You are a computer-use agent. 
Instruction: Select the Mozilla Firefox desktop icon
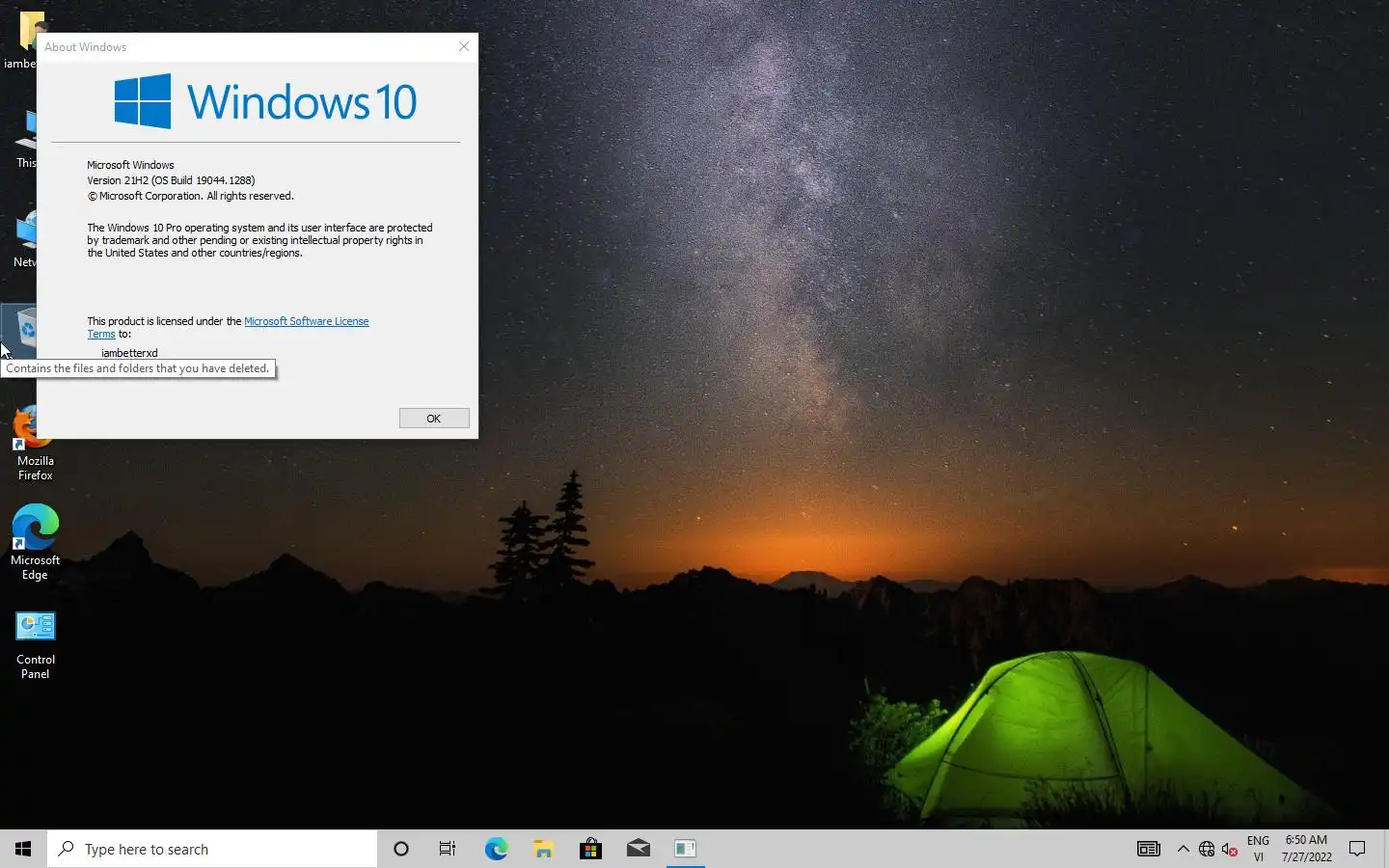tap(35, 444)
